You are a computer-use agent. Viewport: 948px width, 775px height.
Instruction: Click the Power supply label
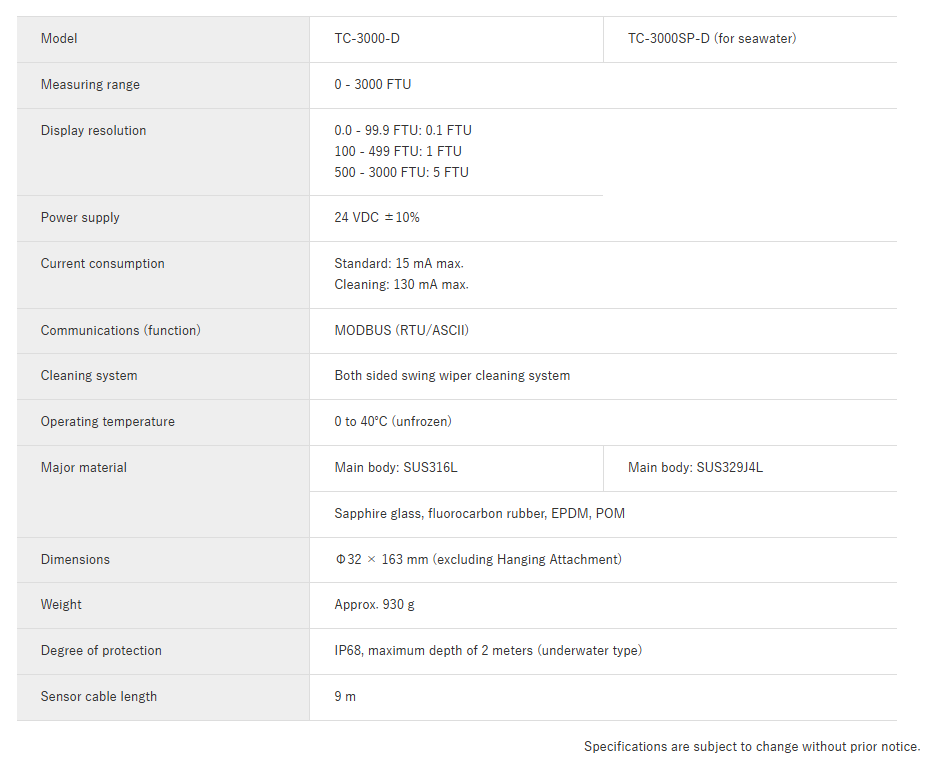coord(80,218)
